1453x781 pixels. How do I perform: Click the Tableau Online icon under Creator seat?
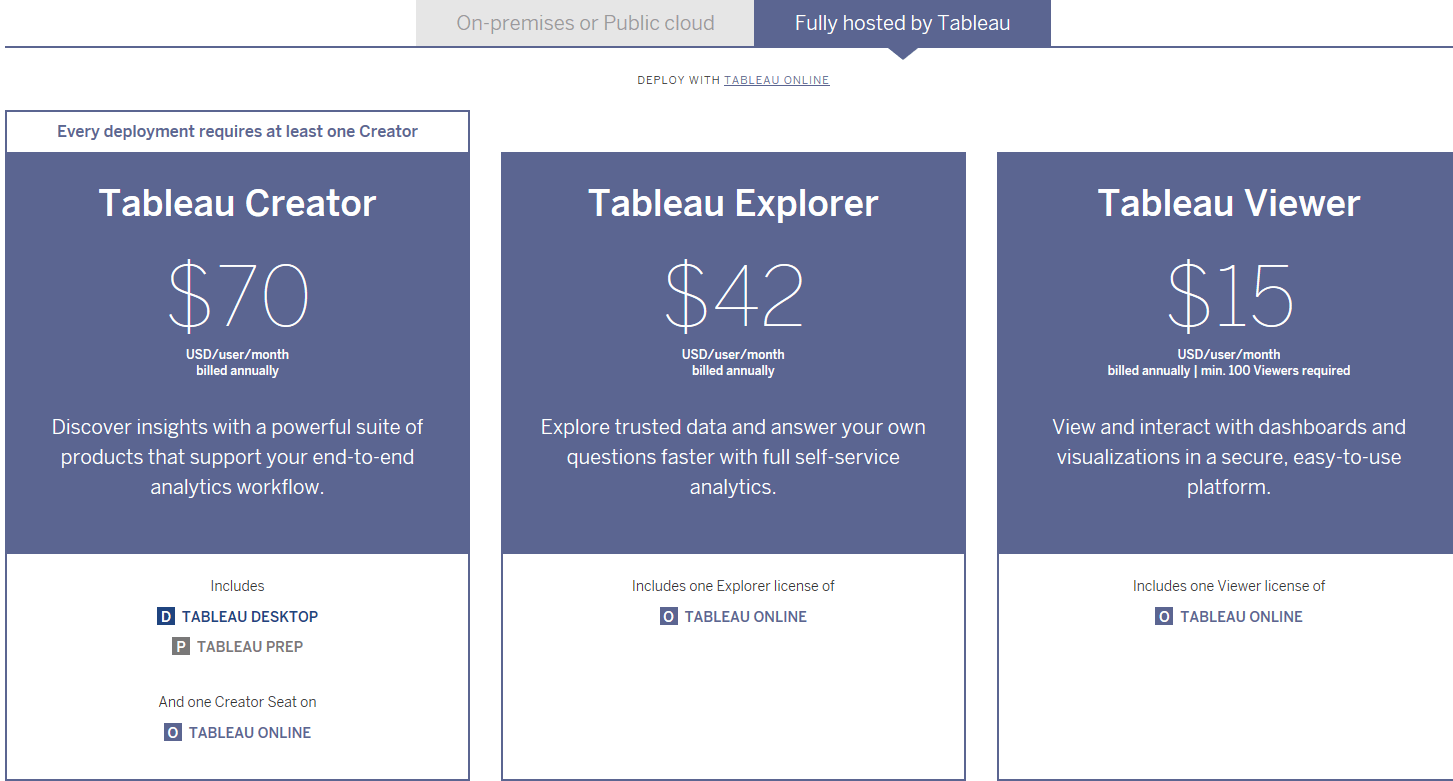click(171, 732)
